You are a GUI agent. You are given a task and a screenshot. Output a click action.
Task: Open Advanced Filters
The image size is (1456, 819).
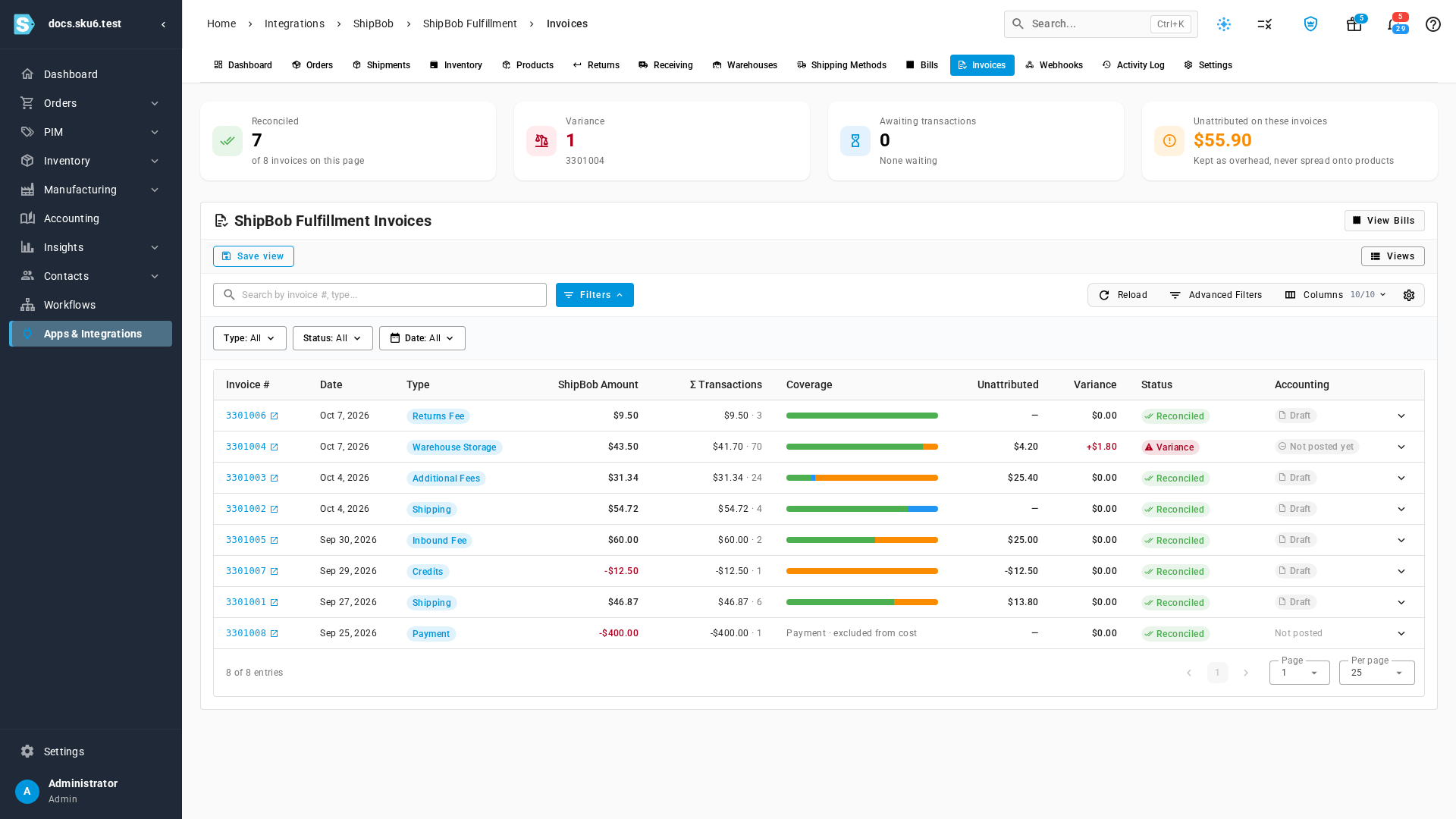point(1216,295)
